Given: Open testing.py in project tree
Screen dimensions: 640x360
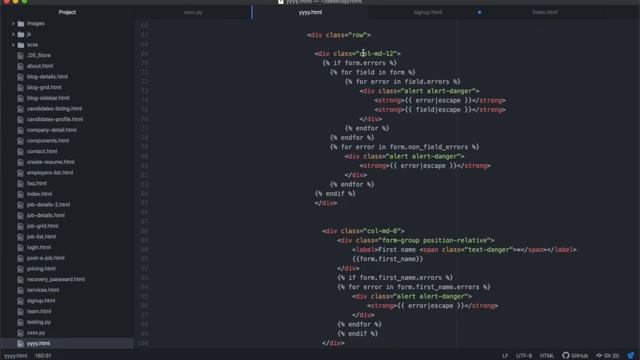Looking at the screenshot, I should coord(39,322).
